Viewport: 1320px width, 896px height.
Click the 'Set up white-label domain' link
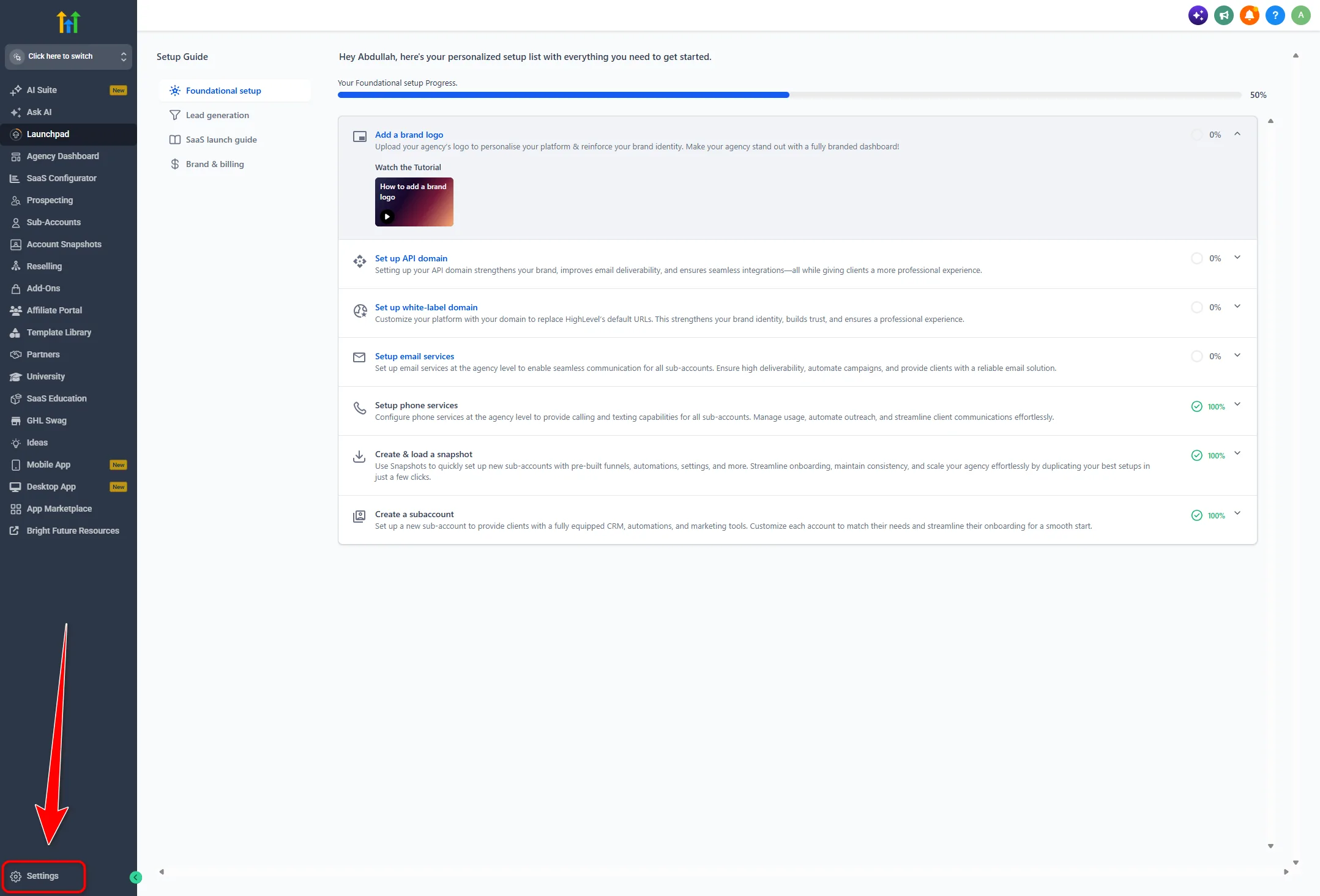[x=426, y=307]
